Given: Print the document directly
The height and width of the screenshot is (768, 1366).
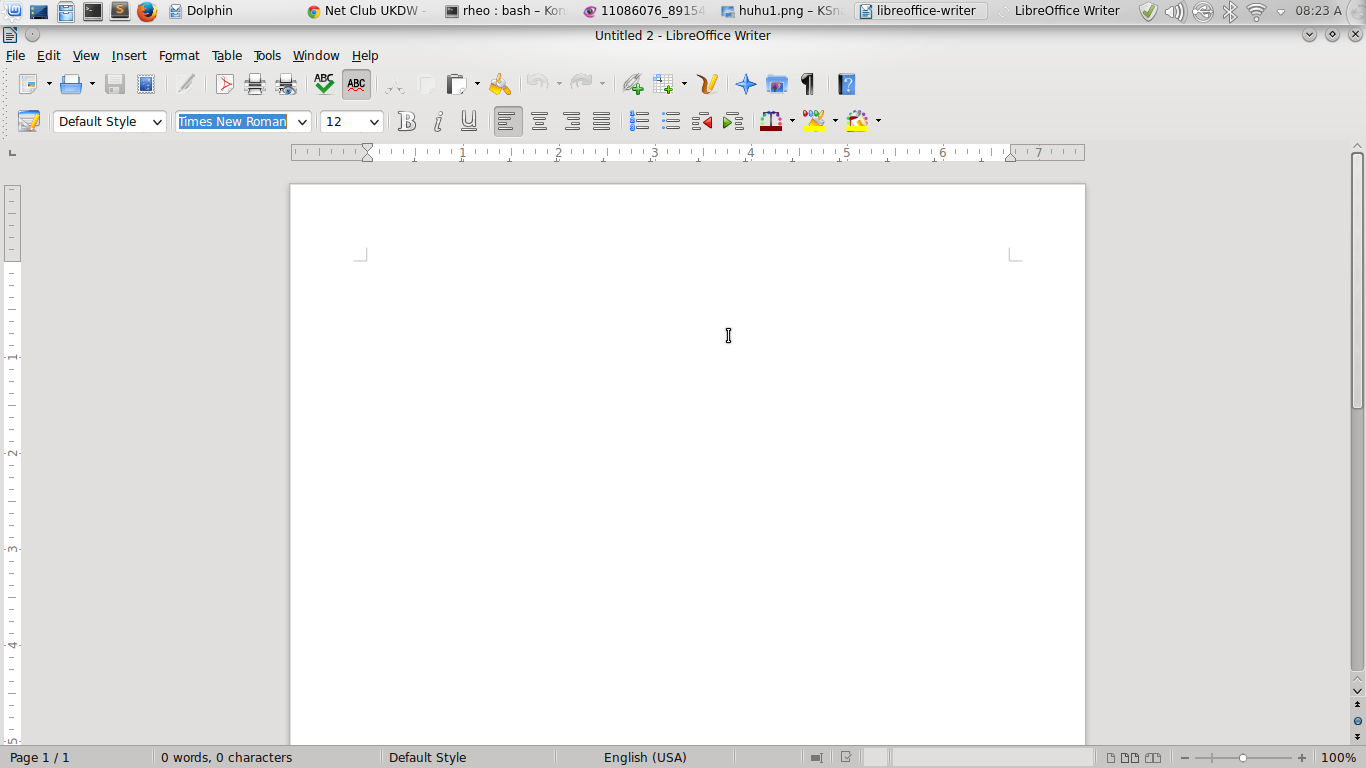Looking at the screenshot, I should click(255, 84).
